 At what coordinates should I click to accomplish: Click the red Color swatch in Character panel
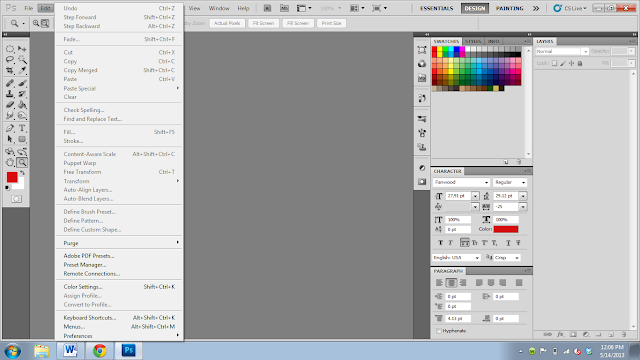(506, 229)
